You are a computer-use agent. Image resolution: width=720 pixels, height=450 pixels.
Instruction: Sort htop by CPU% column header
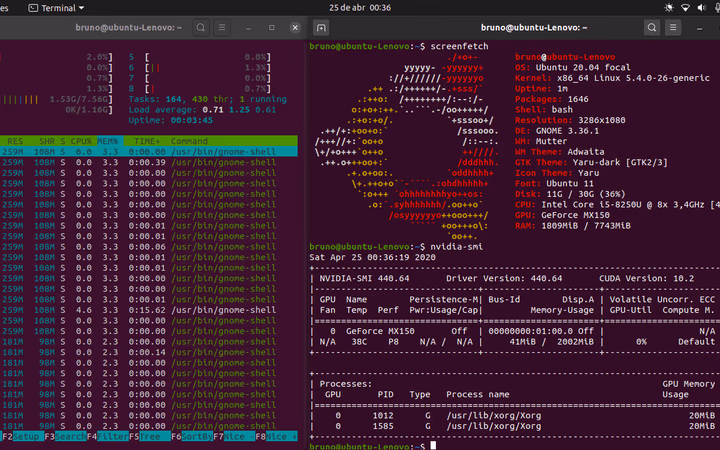pyautogui.click(x=81, y=141)
